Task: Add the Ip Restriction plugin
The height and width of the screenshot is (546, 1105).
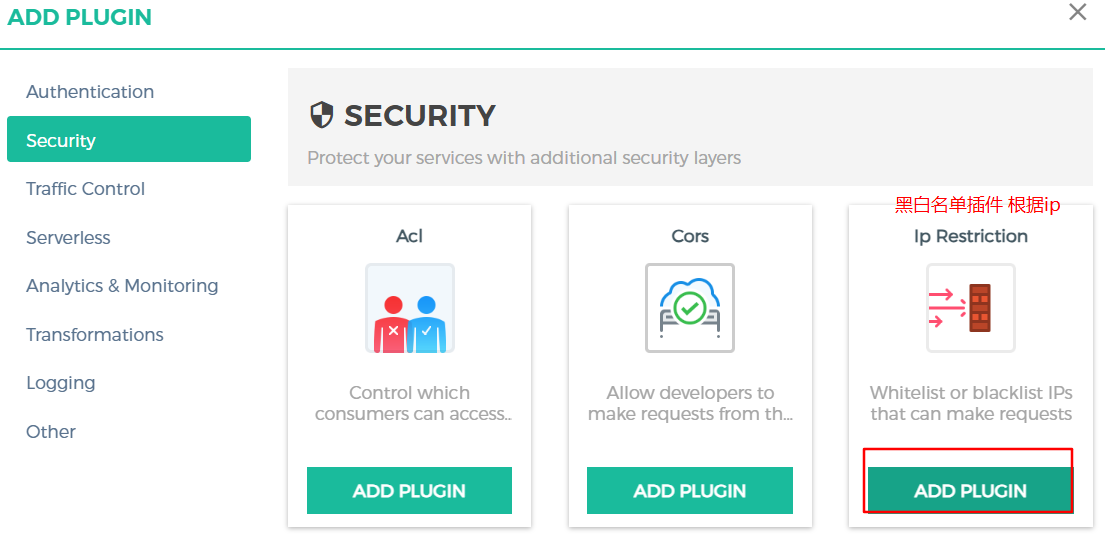Action: (970, 491)
